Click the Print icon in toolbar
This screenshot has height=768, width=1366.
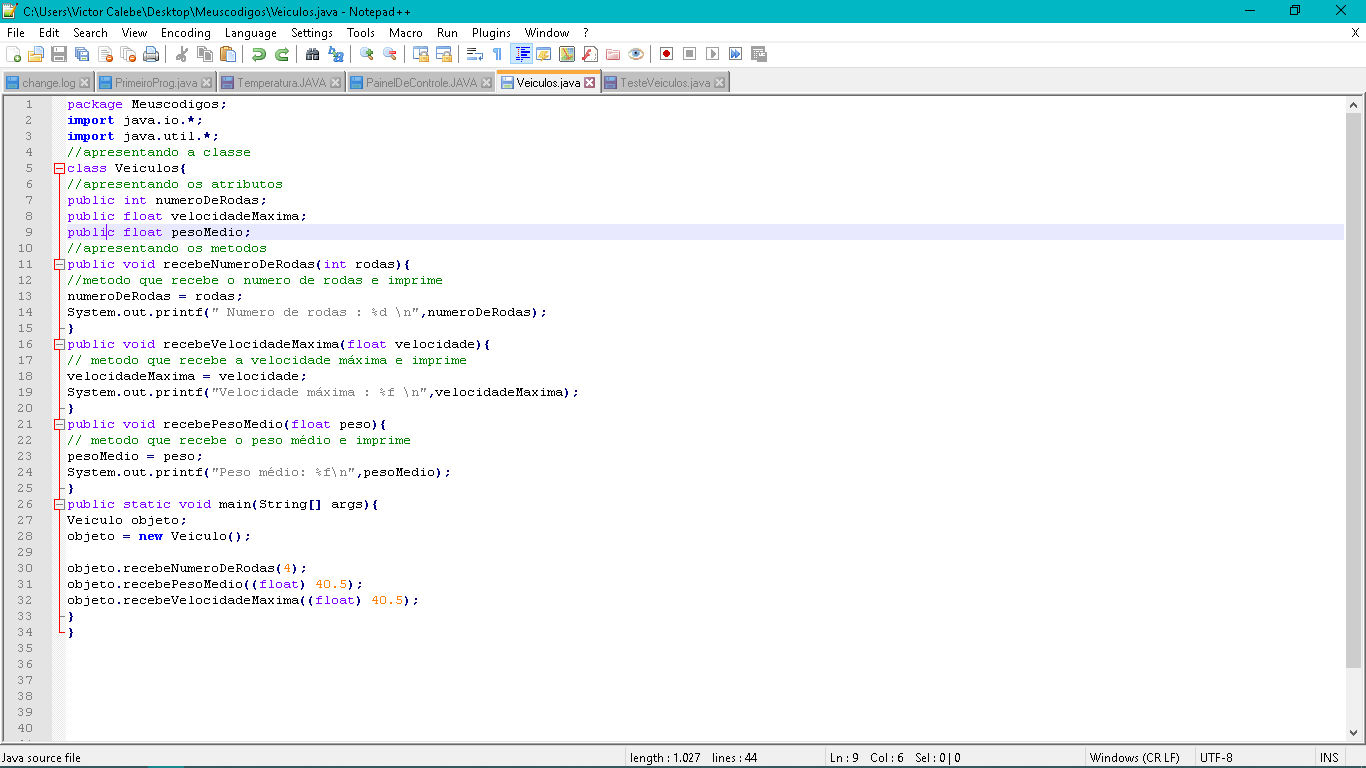(x=151, y=54)
